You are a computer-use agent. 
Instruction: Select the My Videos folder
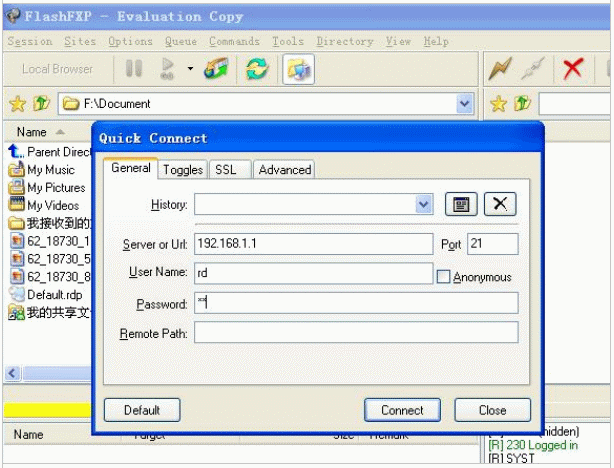[x=44, y=205]
